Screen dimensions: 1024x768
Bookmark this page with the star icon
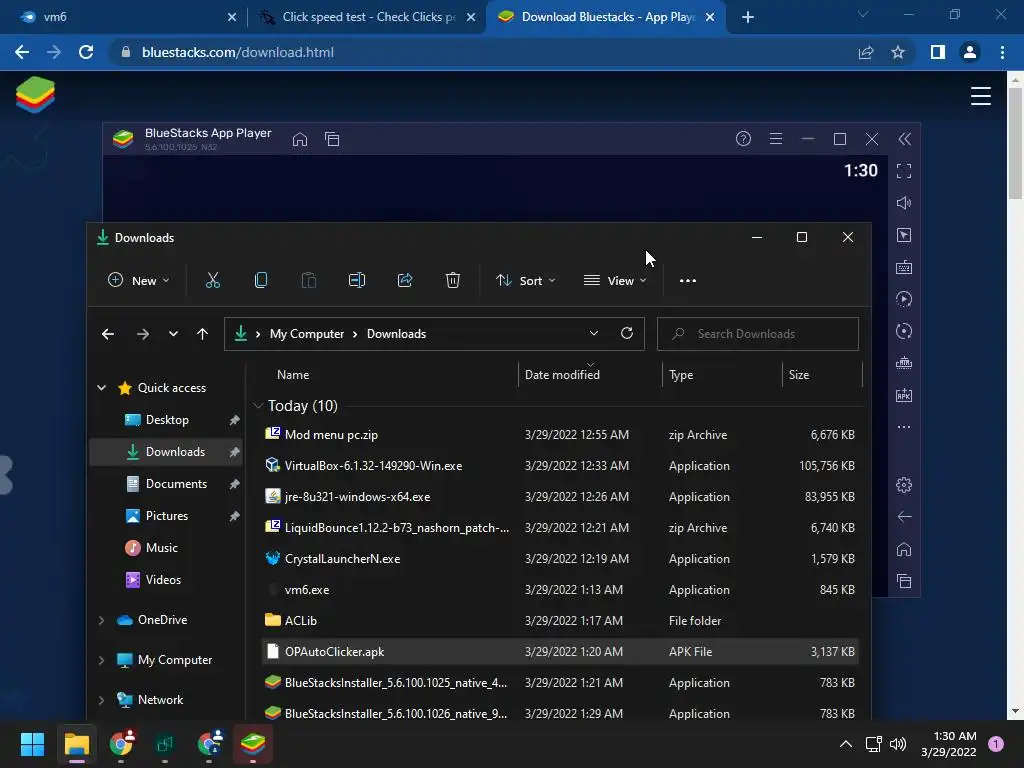898,52
